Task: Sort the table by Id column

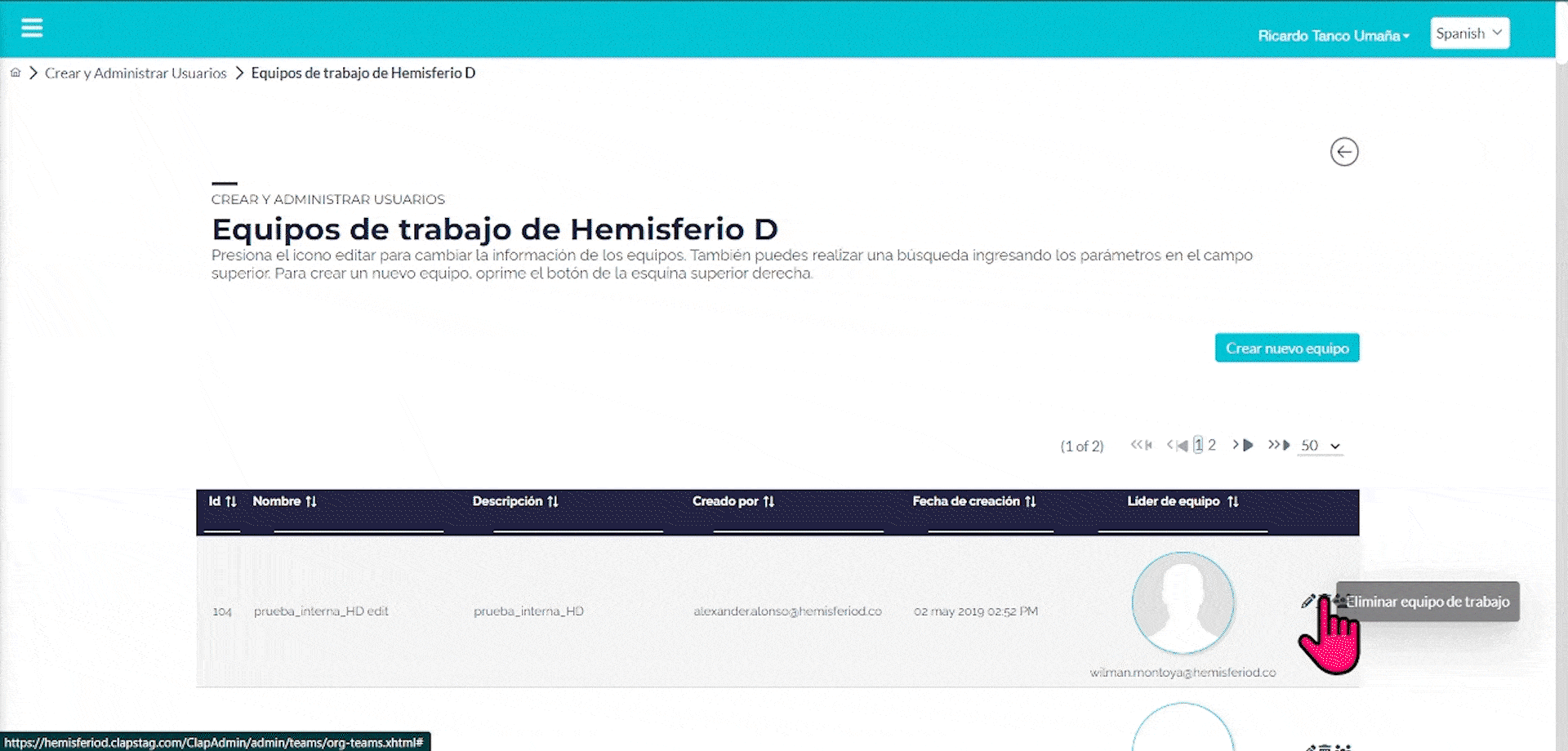Action: click(x=231, y=501)
